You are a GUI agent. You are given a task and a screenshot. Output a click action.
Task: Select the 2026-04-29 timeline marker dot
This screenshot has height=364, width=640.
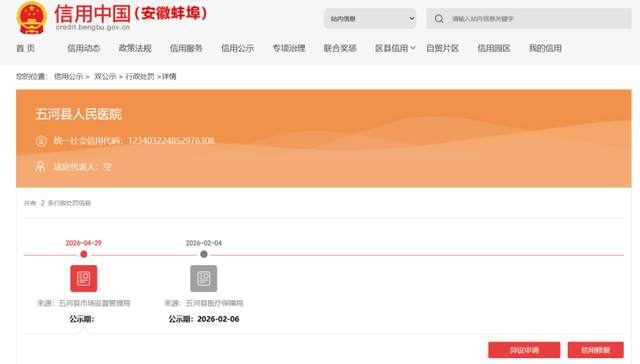click(x=84, y=254)
